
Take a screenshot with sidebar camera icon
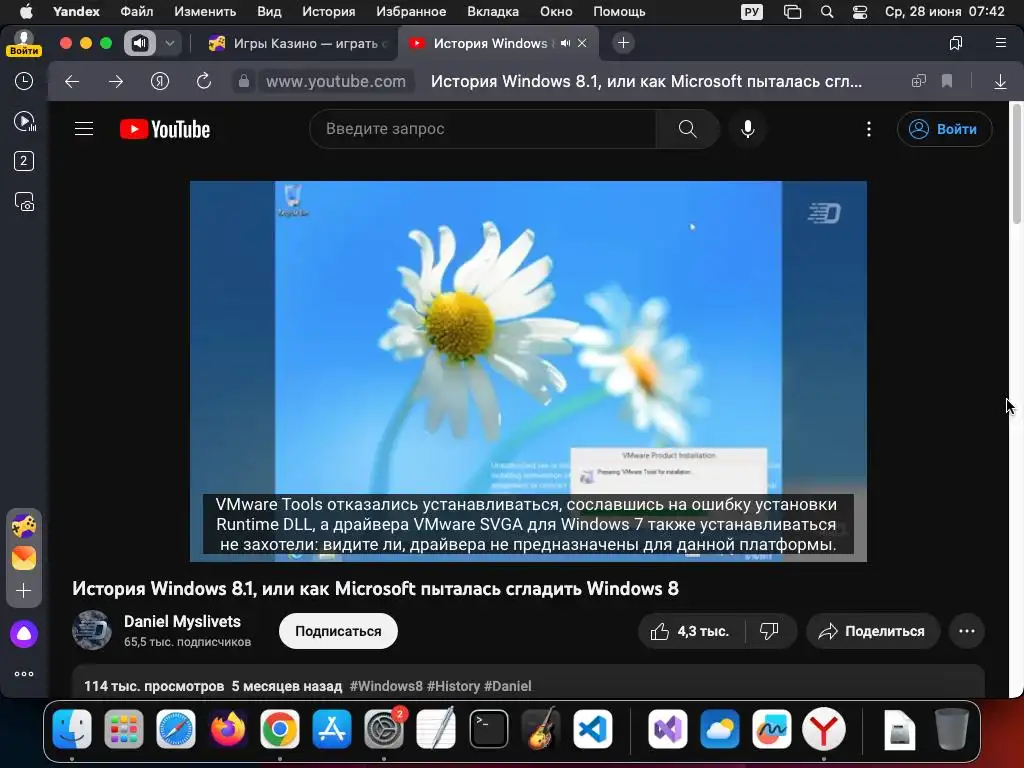[x=24, y=202]
